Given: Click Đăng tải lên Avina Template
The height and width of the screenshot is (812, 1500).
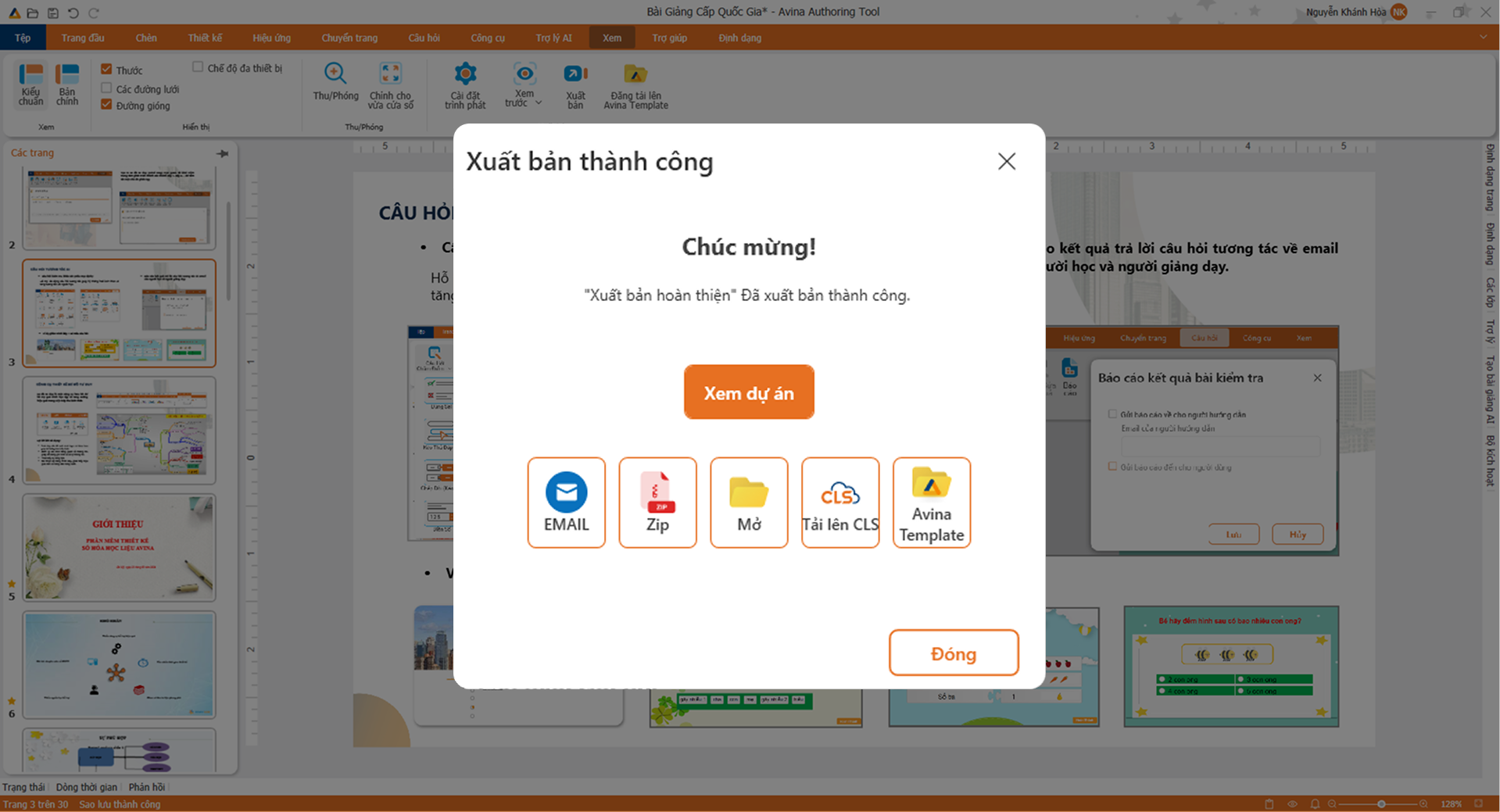Looking at the screenshot, I should tap(635, 85).
